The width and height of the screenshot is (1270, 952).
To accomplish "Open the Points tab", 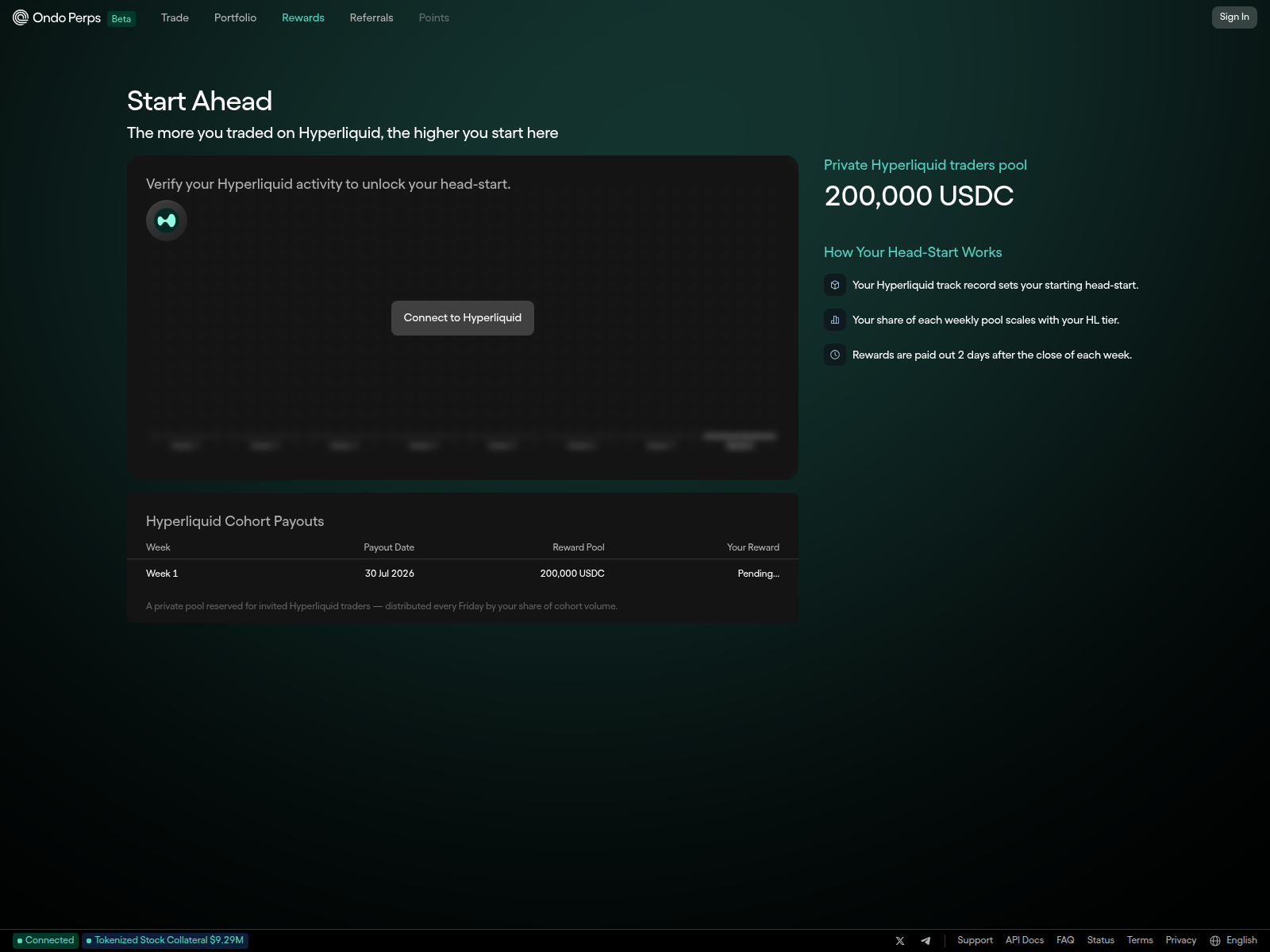I will click(x=434, y=17).
